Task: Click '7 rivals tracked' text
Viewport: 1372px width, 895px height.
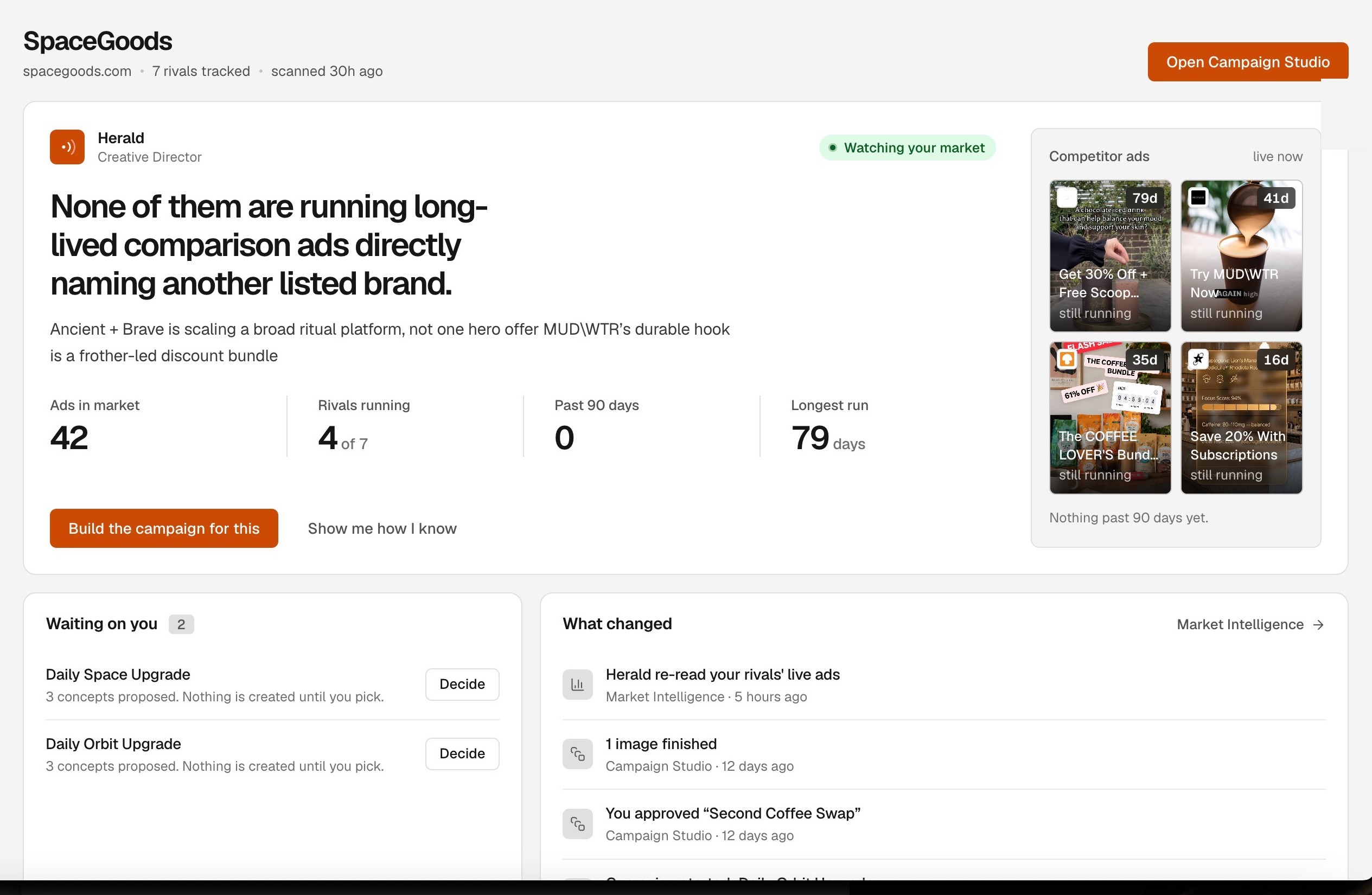Action: [x=201, y=71]
